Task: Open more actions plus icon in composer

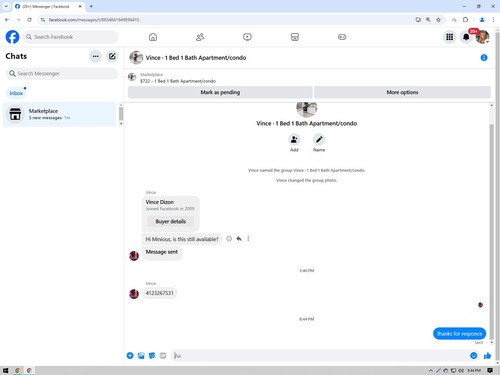Action: point(130,356)
